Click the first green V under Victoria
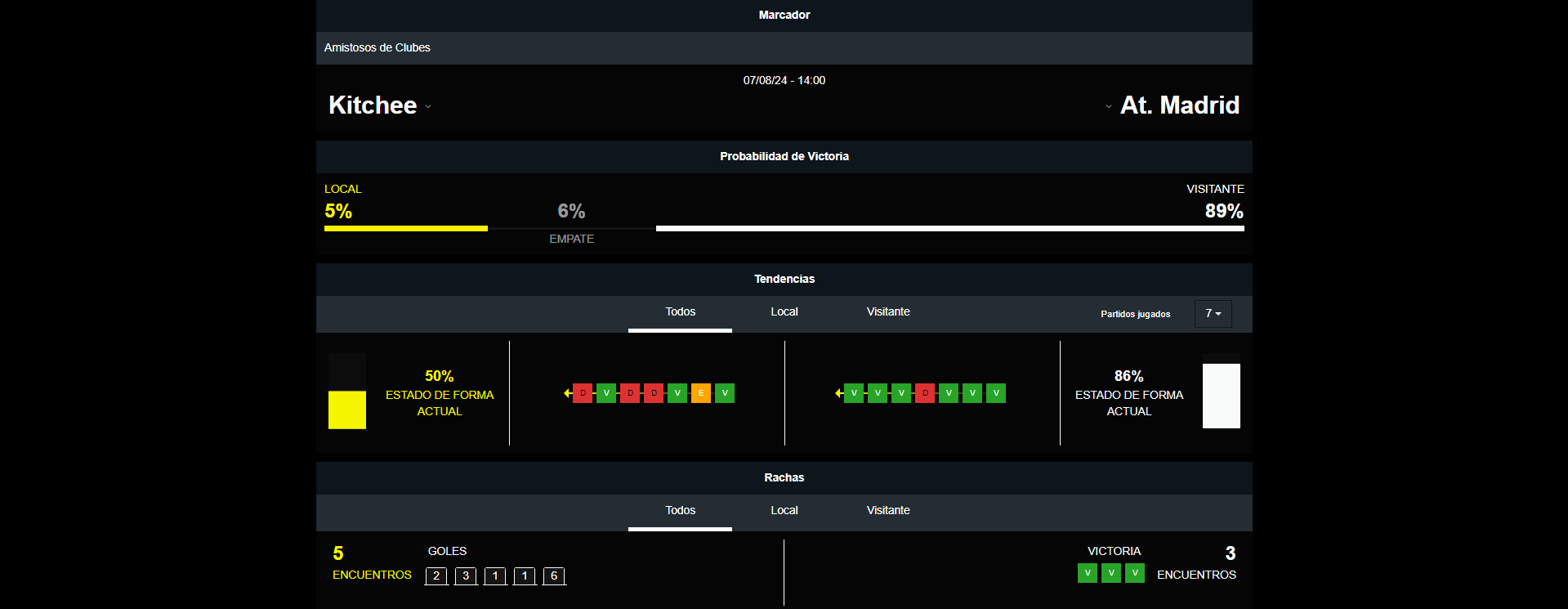This screenshot has width=1568, height=609. pyautogui.click(x=1088, y=573)
